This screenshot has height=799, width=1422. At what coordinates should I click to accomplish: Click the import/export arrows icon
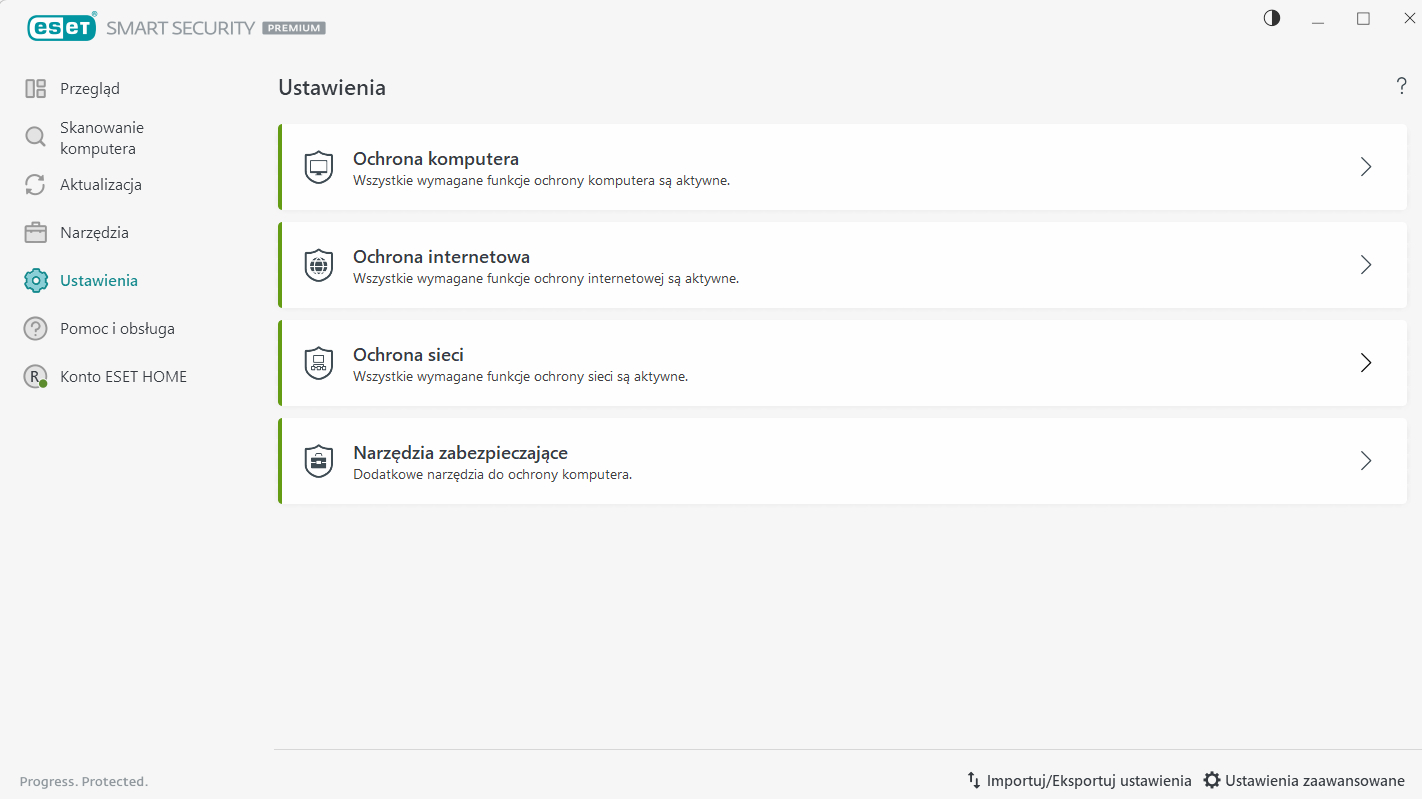coord(973,780)
